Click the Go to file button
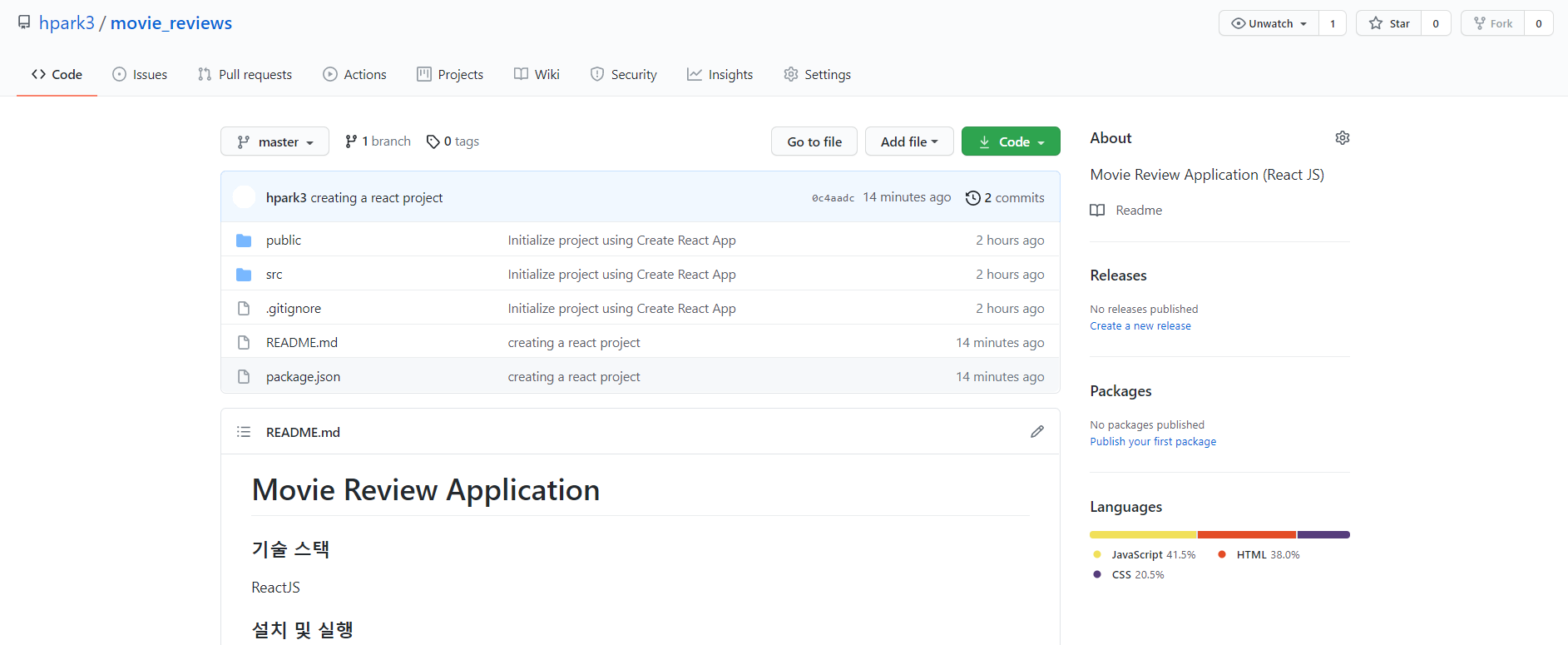This screenshot has width=1568, height=645. click(814, 141)
